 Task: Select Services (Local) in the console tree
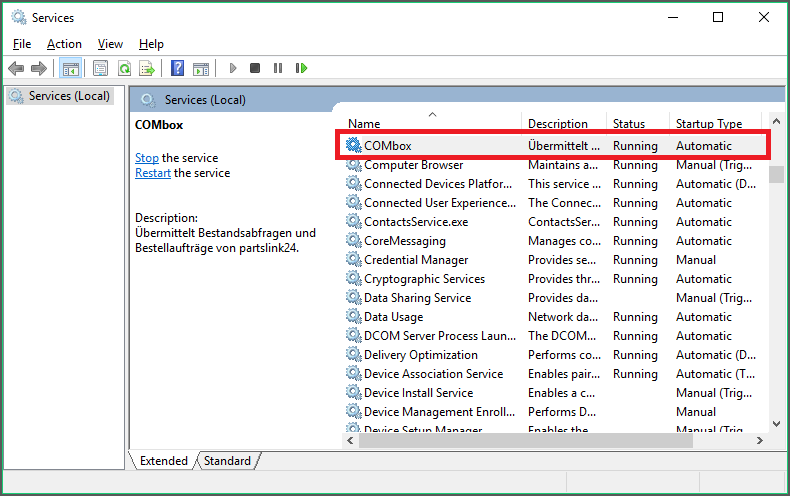68,96
